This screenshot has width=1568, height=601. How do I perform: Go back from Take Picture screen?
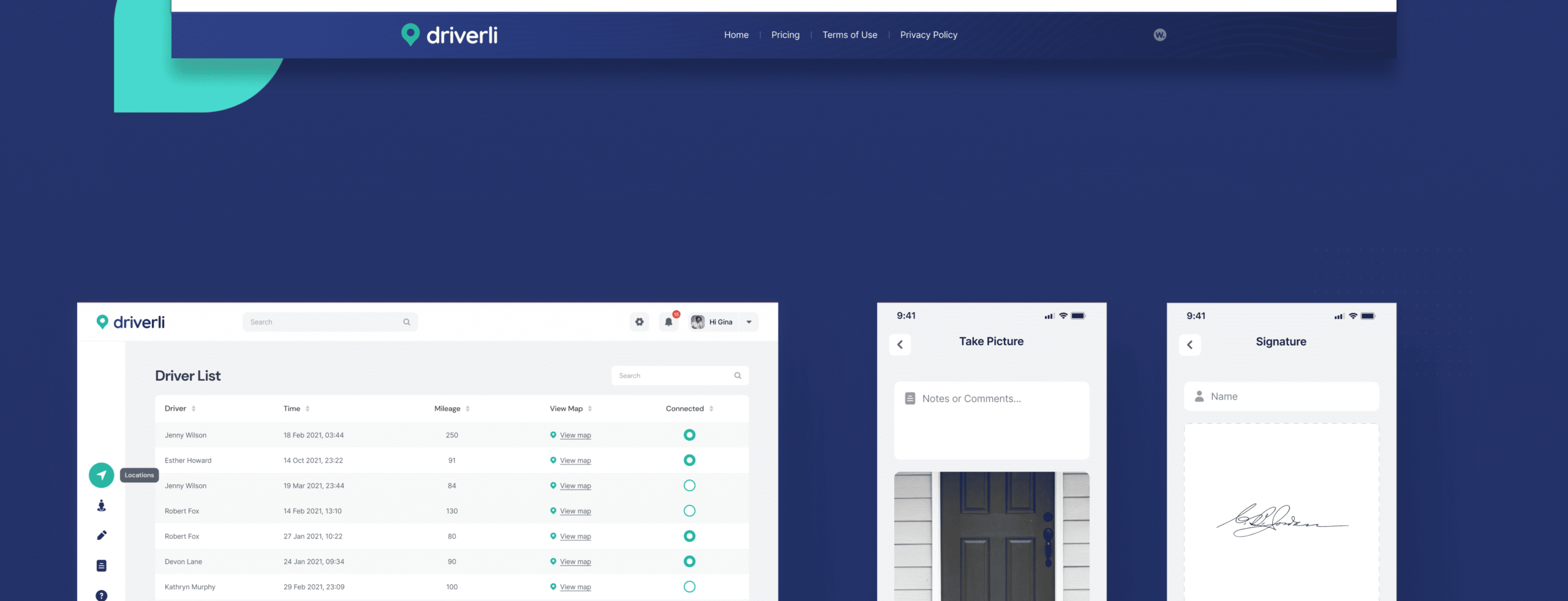point(900,345)
